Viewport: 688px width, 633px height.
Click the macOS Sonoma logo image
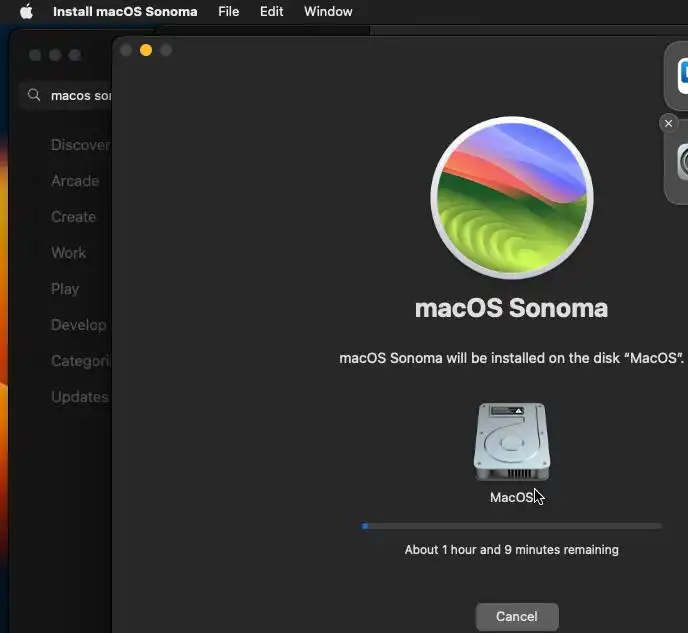512,197
